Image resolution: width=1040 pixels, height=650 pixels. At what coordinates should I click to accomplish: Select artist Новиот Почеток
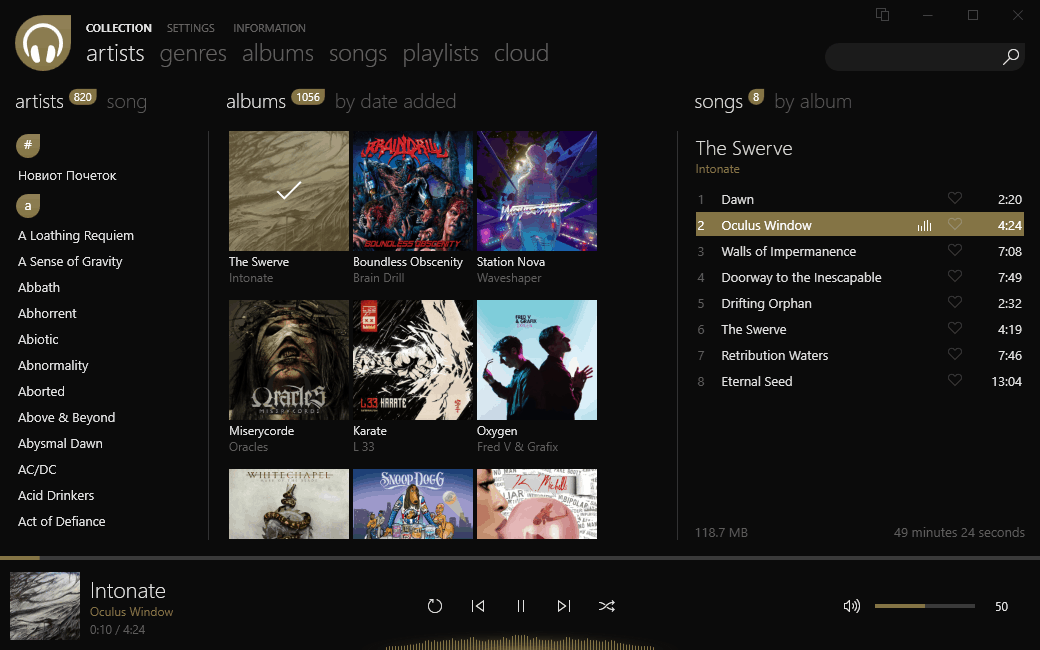point(67,175)
